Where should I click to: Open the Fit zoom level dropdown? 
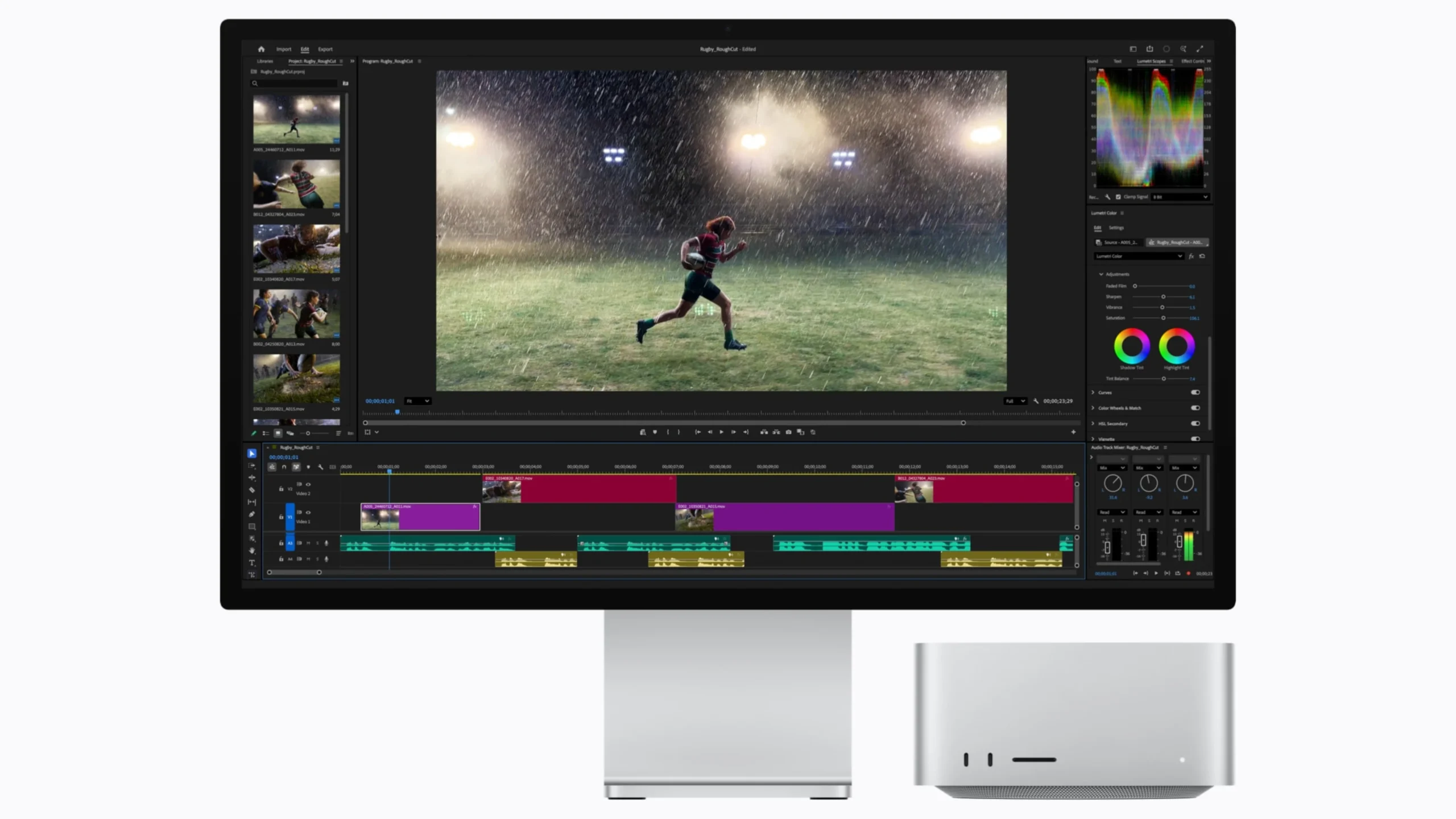417,401
